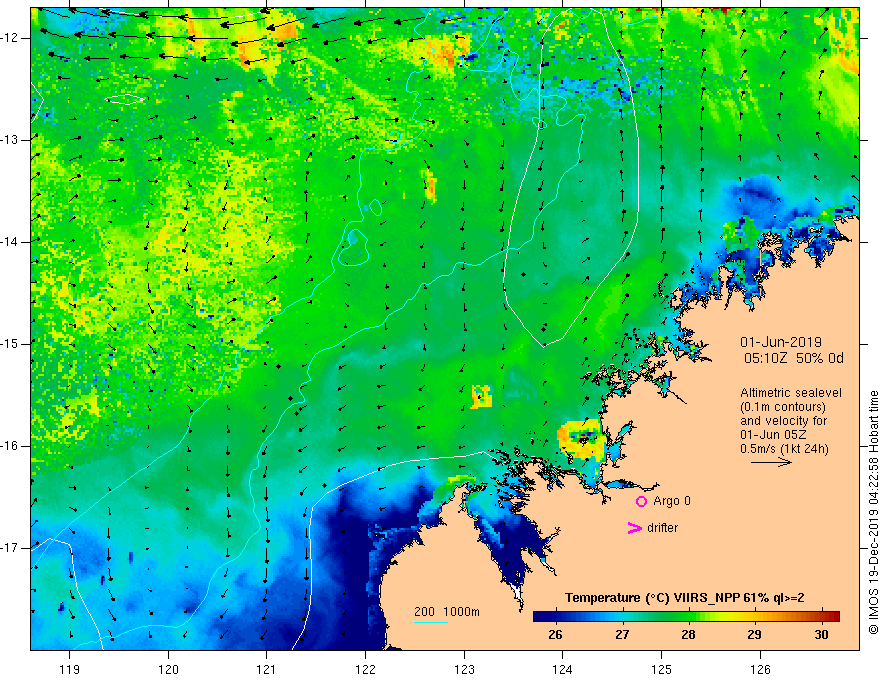Click the longitude '122' axis label

(365, 669)
